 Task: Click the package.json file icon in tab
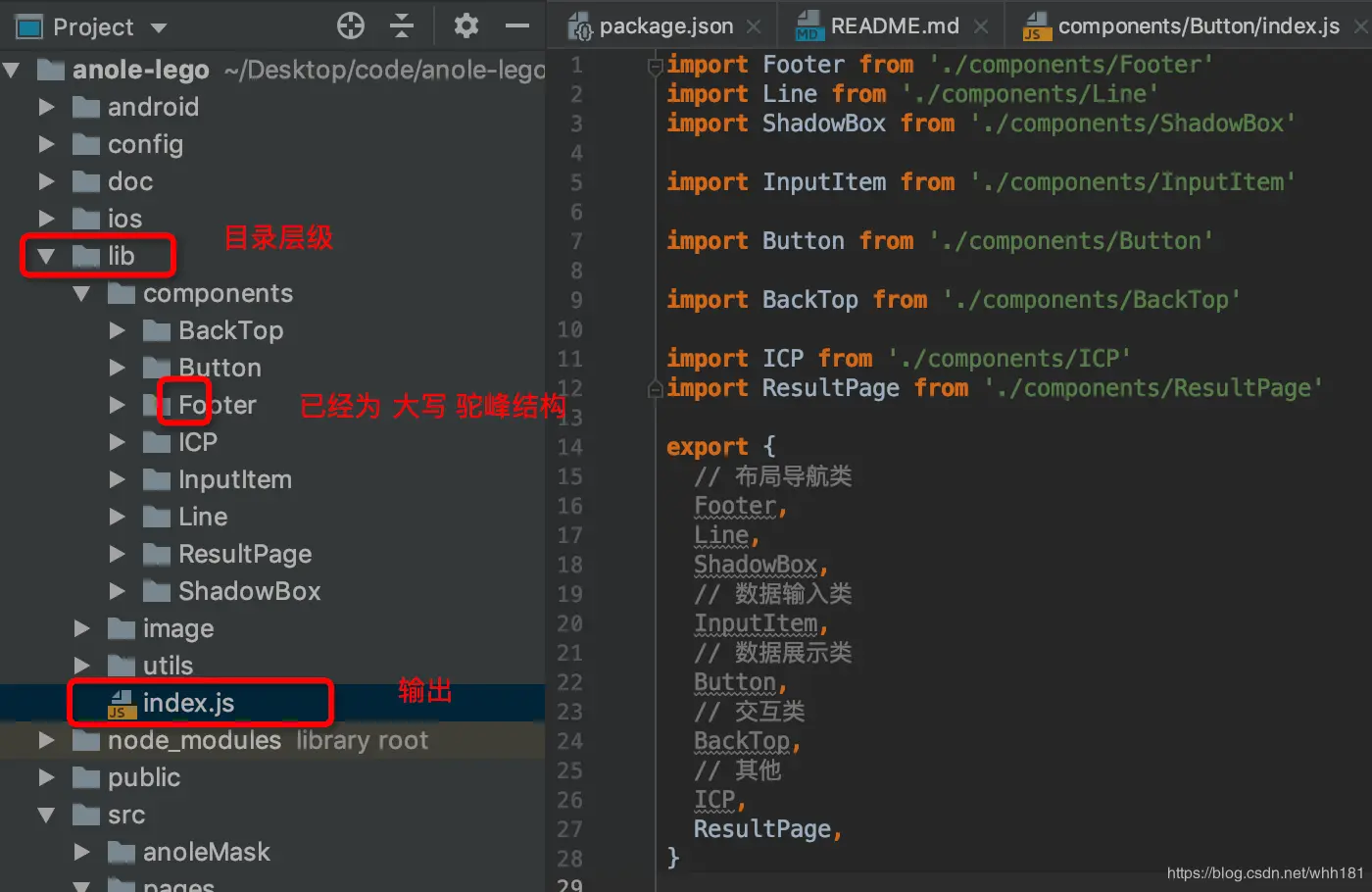click(580, 26)
